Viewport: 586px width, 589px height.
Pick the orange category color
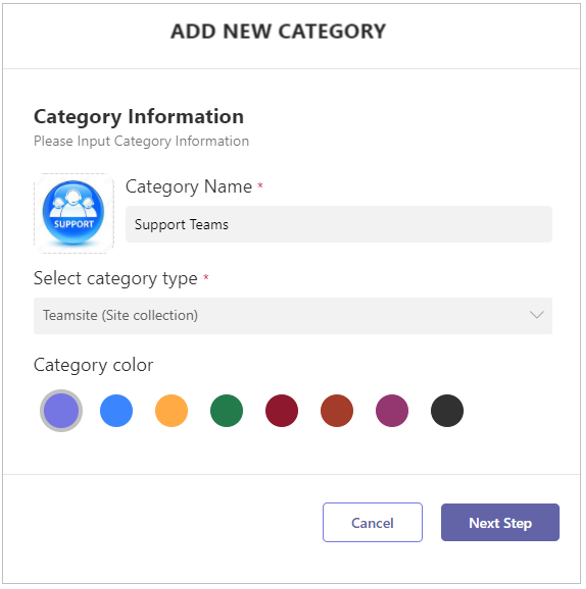[x=171, y=411]
